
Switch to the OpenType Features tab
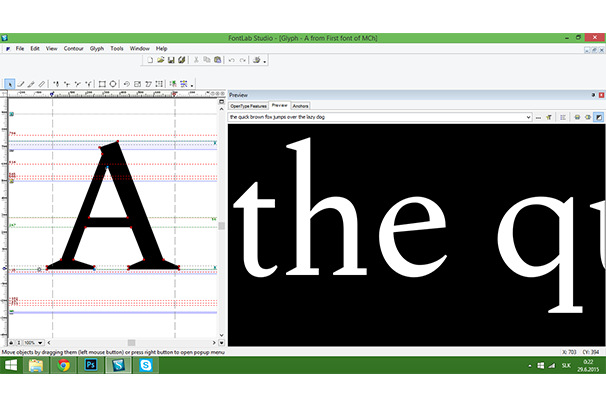coord(248,105)
